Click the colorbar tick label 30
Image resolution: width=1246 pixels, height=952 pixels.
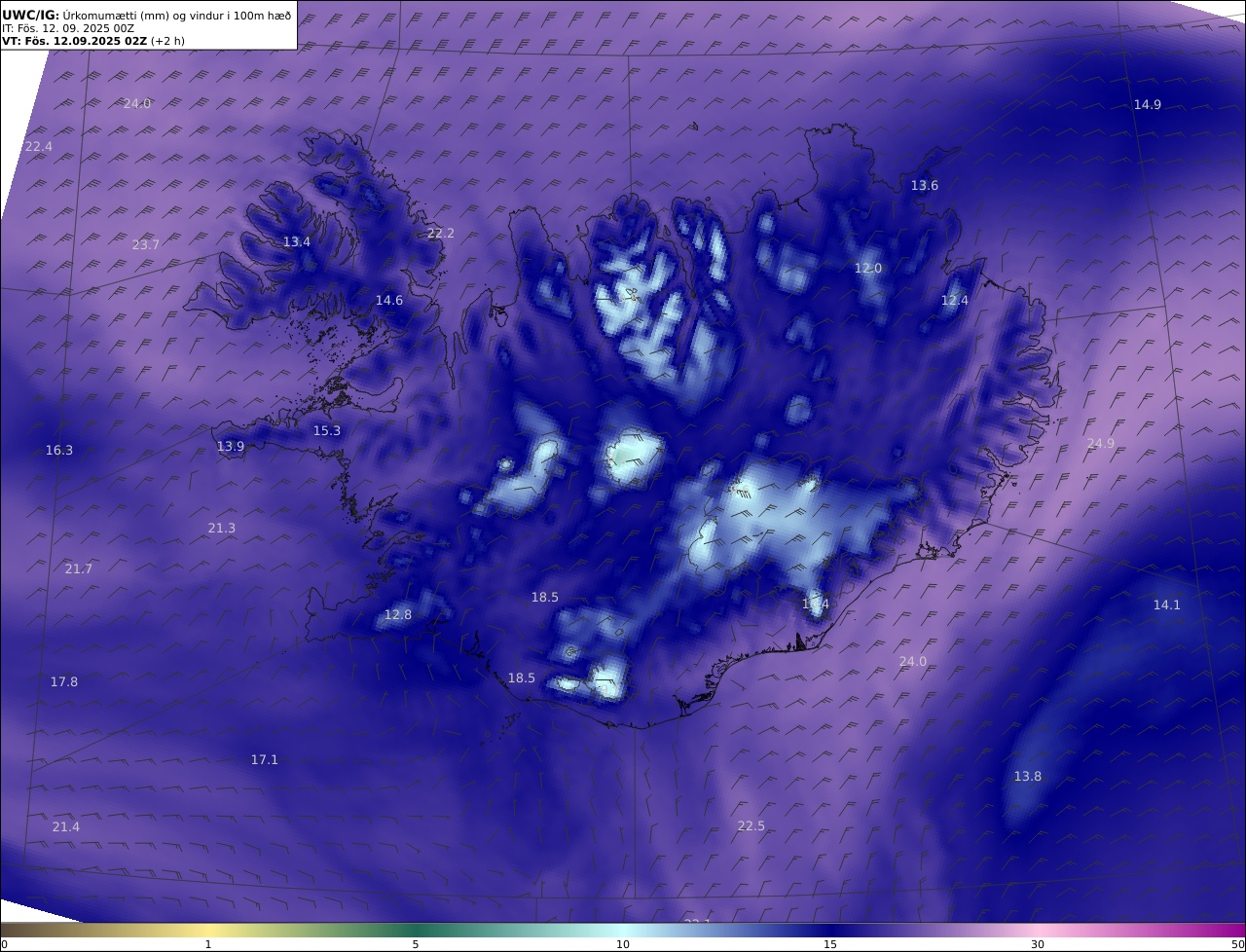pyautogui.click(x=1038, y=944)
